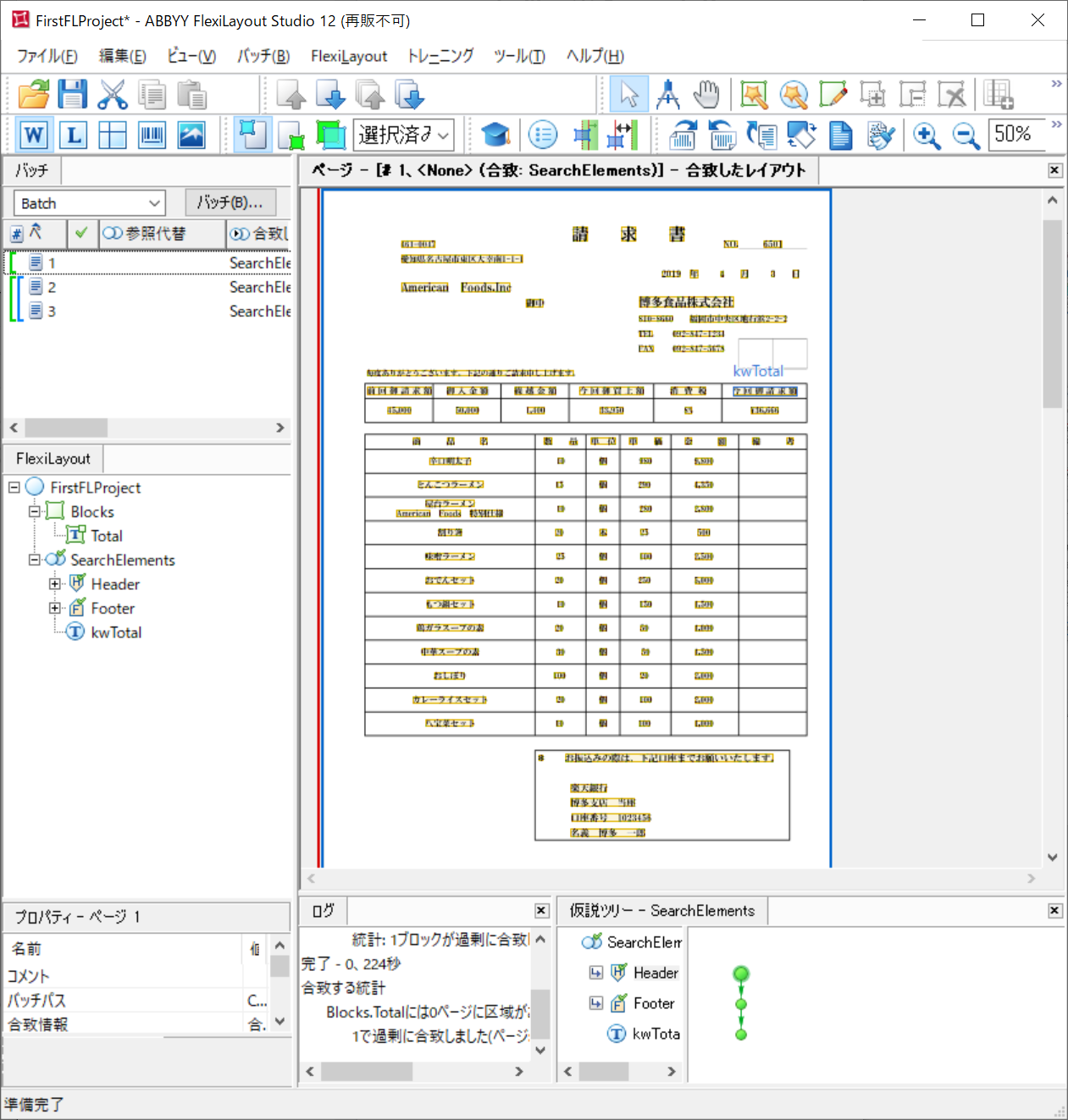This screenshot has height=1120, width=1068.
Task: Click the ログ panel horizontal scrollbar thumb
Action: coord(367,1071)
